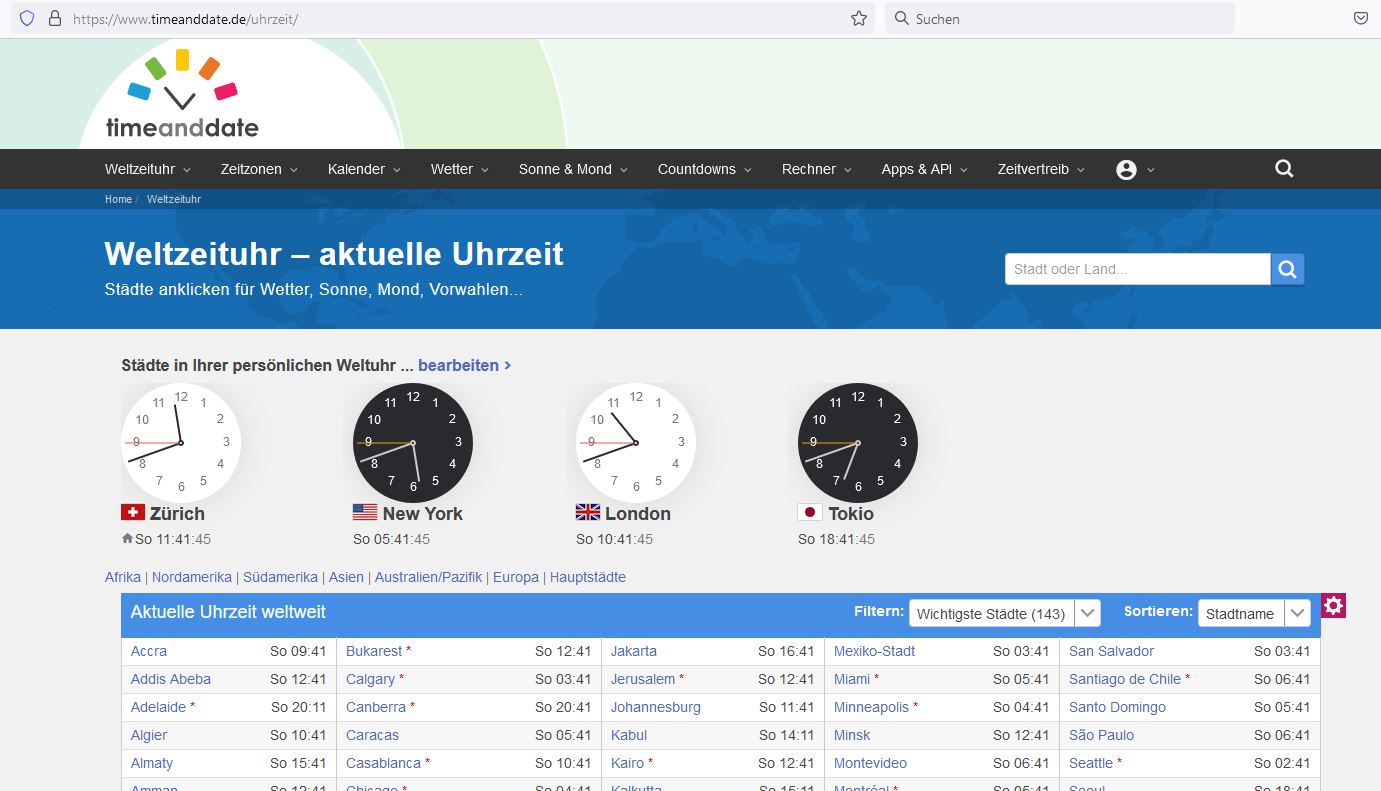Open the Kalender menu
This screenshot has width=1381, height=791.
[x=363, y=170]
